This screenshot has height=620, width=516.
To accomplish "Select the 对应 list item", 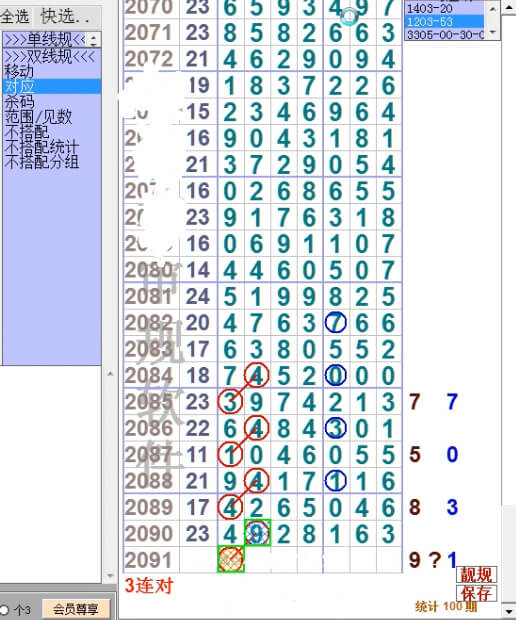I will click(52, 86).
